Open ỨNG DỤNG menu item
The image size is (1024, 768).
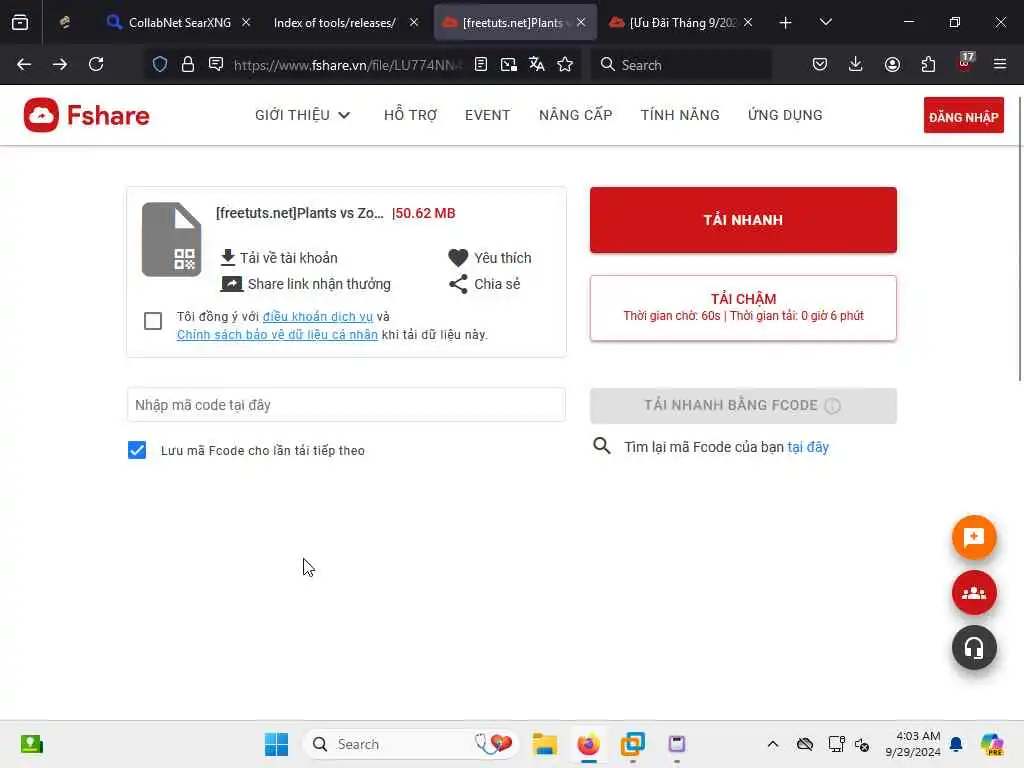[785, 115]
